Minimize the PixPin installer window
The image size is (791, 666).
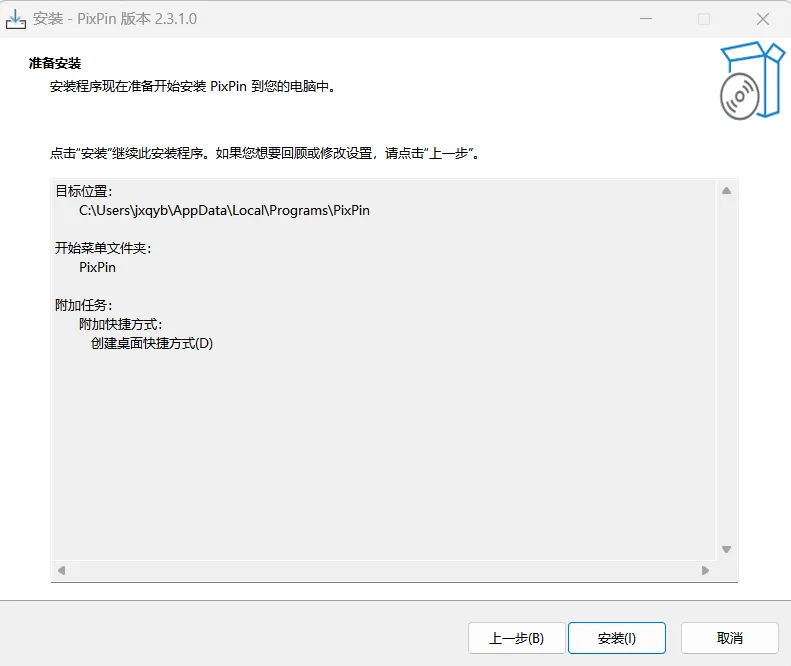pyautogui.click(x=646, y=19)
